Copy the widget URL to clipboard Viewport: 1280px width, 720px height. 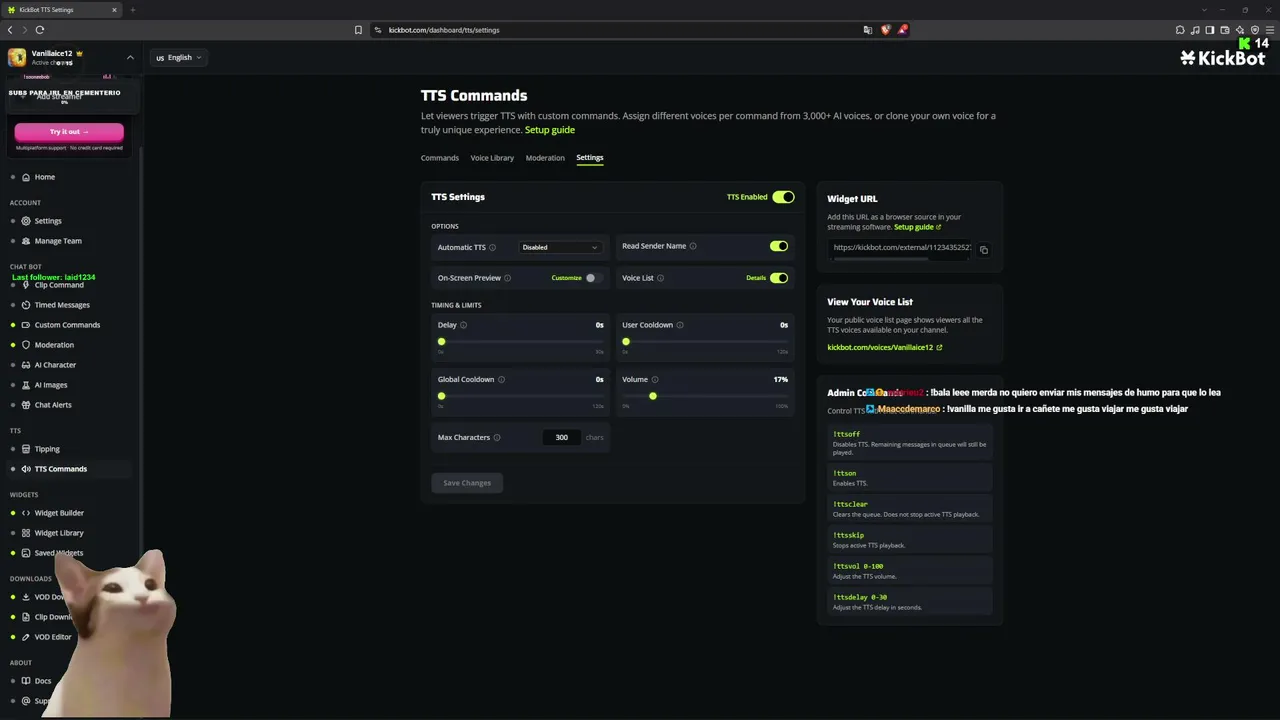coord(984,250)
